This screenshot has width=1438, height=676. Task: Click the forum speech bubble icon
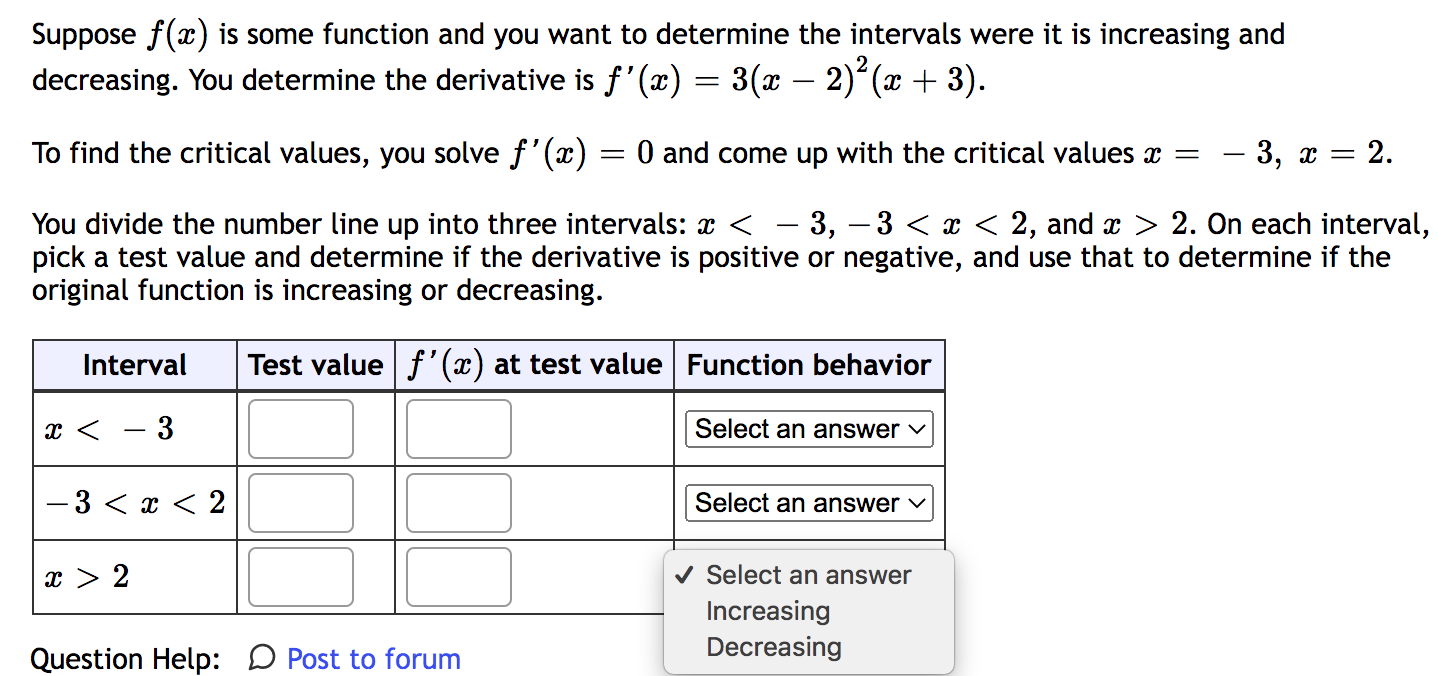pyautogui.click(x=260, y=658)
